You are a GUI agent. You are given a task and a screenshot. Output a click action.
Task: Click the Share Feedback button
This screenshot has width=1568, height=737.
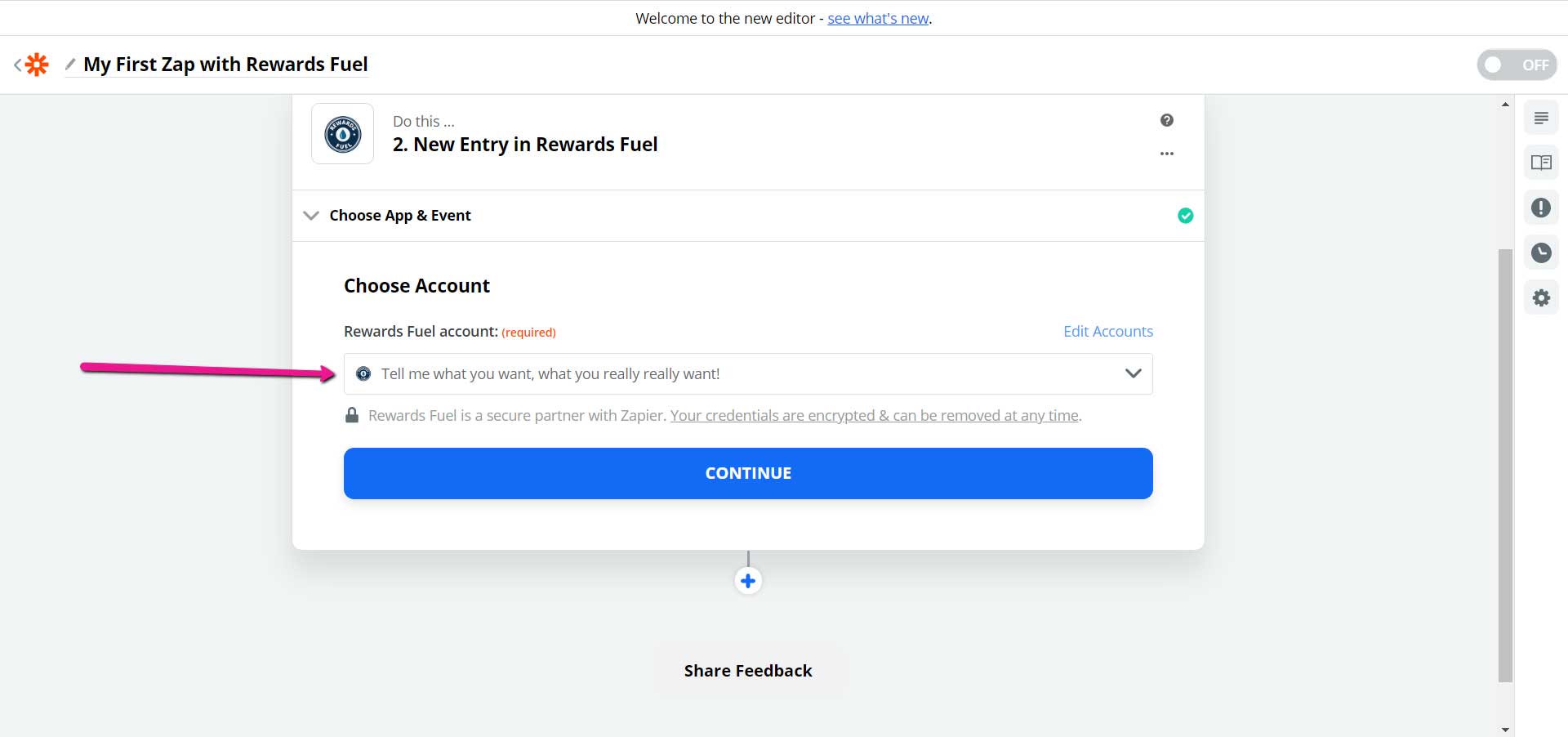[x=748, y=671]
